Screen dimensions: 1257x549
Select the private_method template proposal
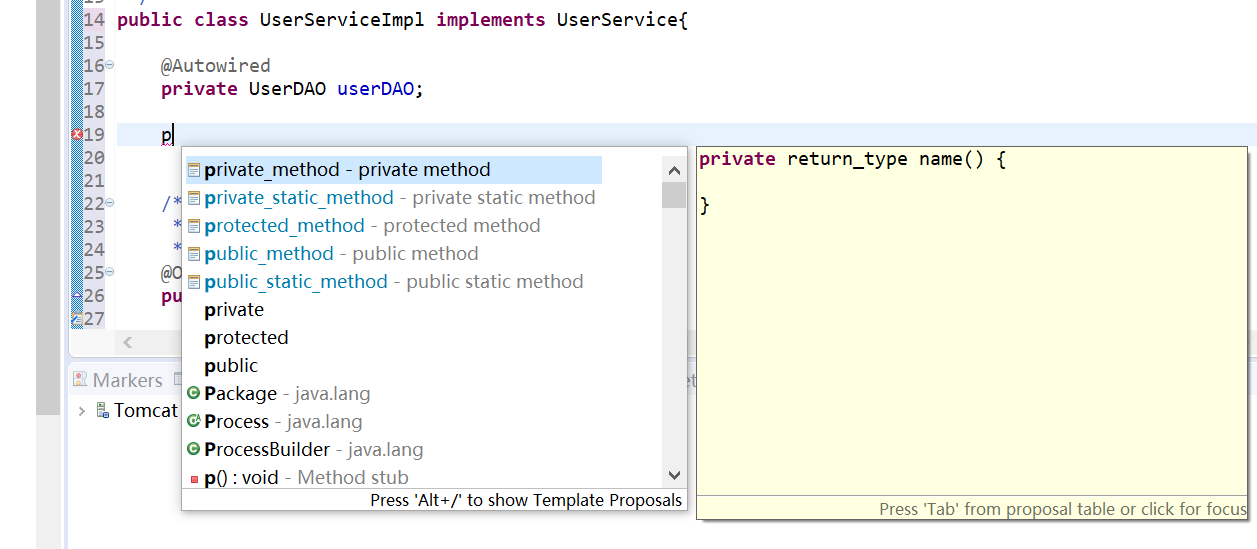coord(347,170)
